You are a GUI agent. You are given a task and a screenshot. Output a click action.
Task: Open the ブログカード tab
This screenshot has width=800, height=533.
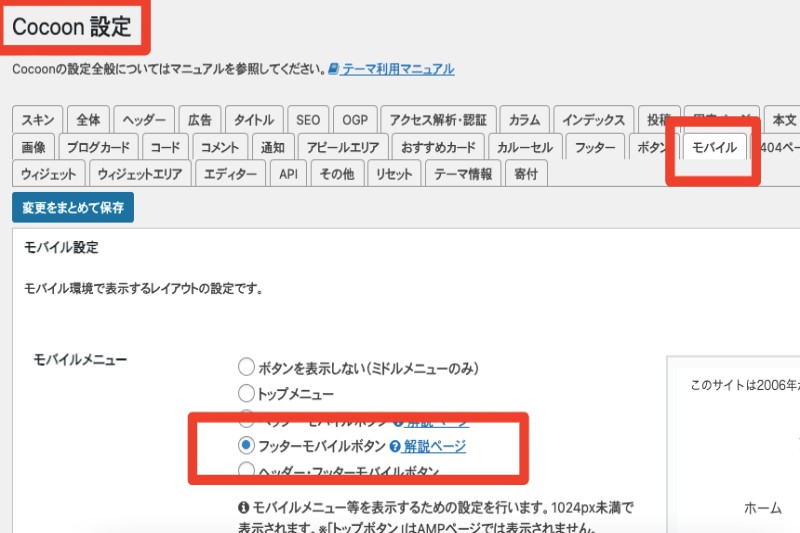(x=98, y=147)
